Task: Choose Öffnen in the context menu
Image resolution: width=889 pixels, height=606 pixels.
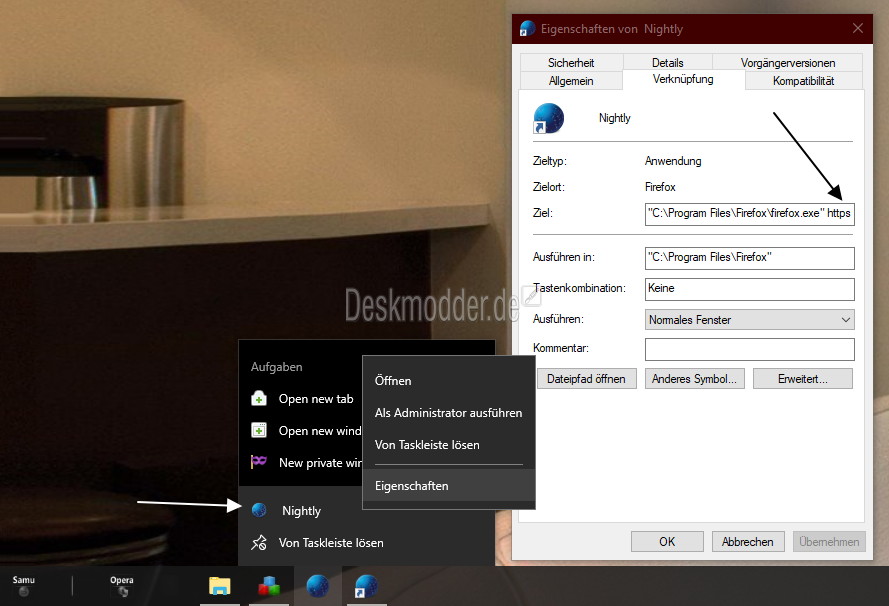Action: point(448,380)
